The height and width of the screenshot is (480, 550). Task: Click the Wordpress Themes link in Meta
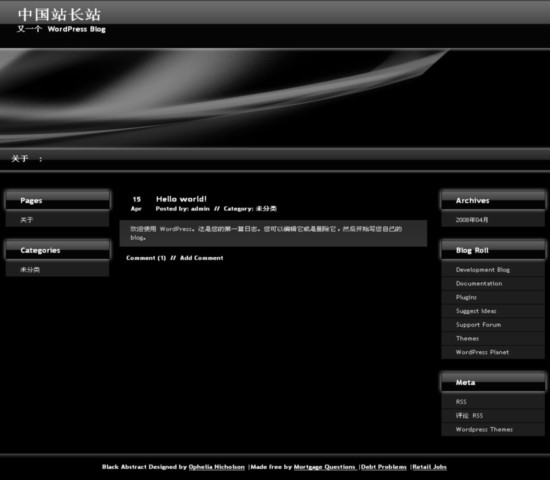(x=484, y=429)
